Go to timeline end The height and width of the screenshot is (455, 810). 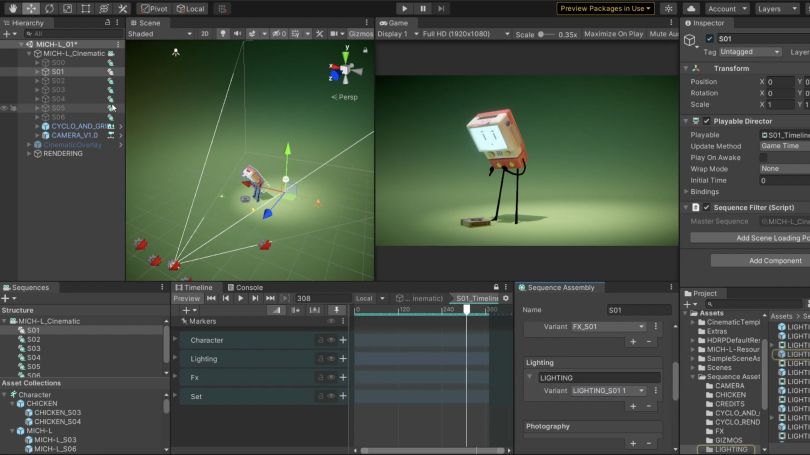tap(270, 298)
